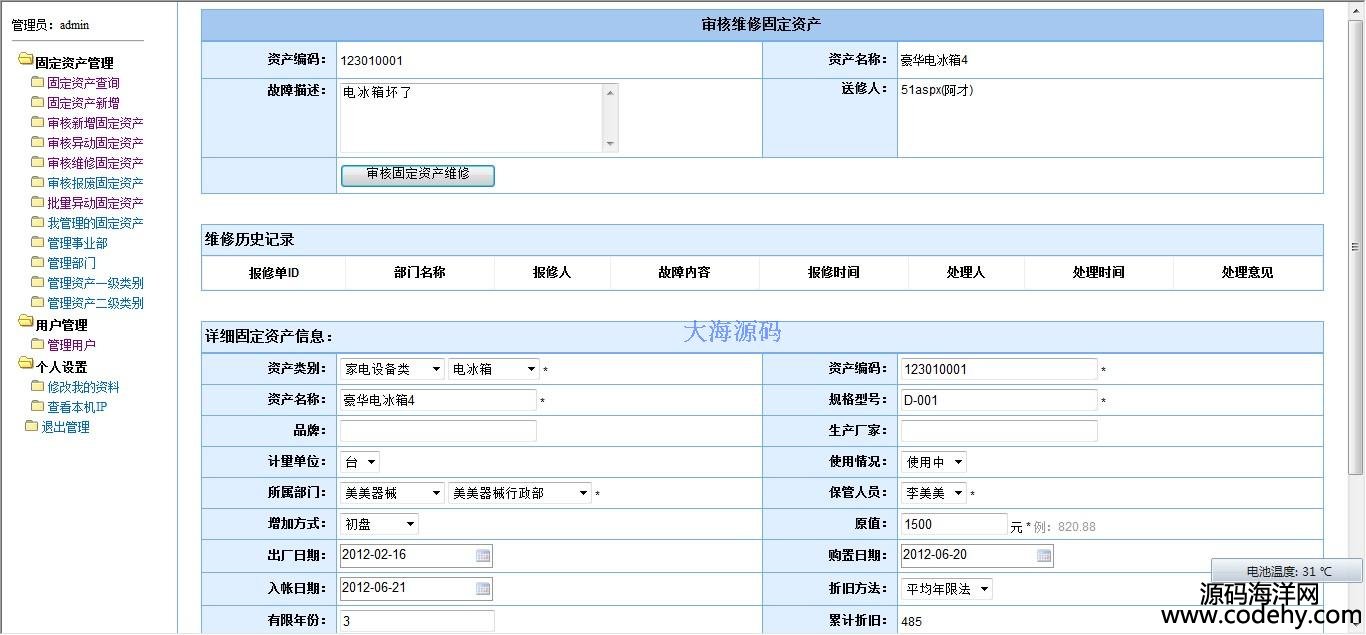Click the folder icon next to 审核报废固定资产
This screenshot has height=635, width=1366.
click(37, 182)
